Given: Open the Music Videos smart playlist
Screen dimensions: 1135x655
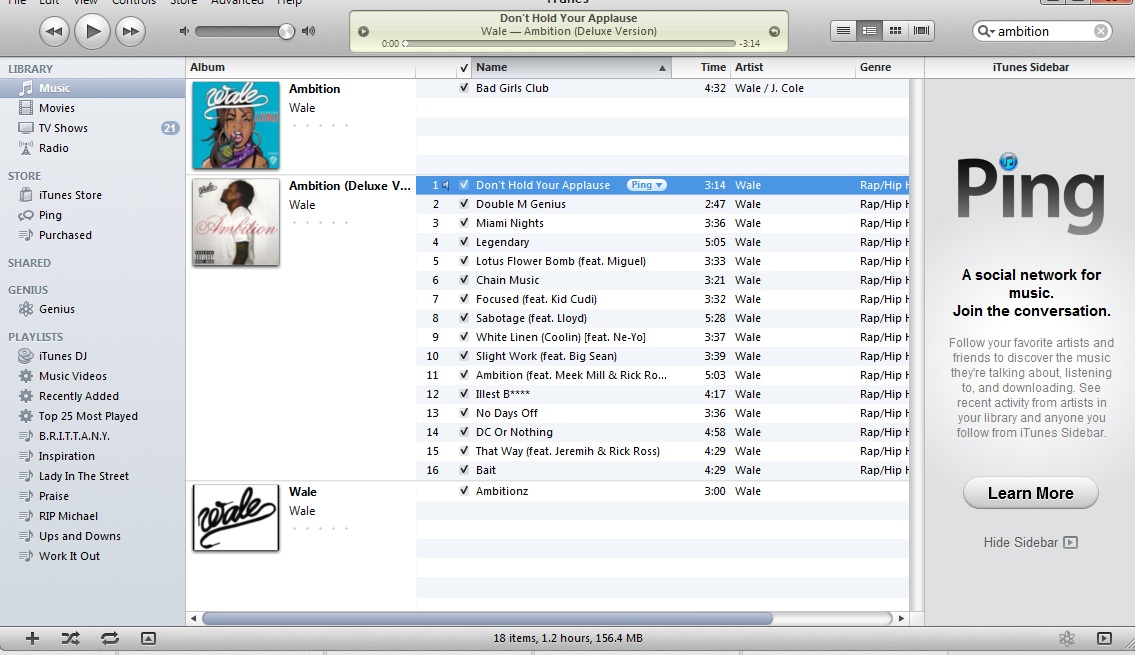Looking at the screenshot, I should point(72,376).
